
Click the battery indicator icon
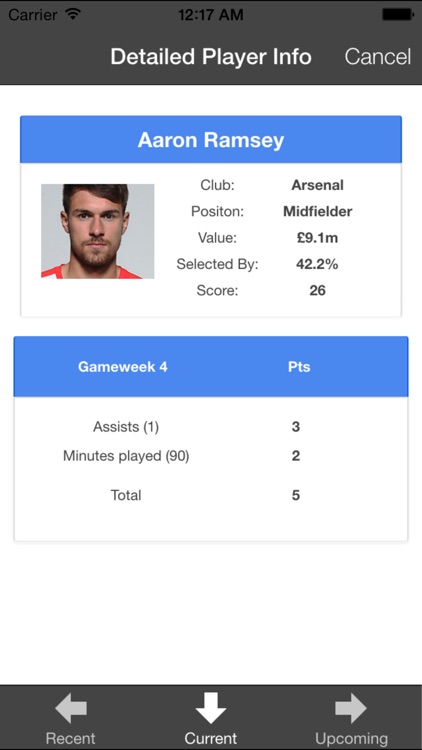click(398, 15)
